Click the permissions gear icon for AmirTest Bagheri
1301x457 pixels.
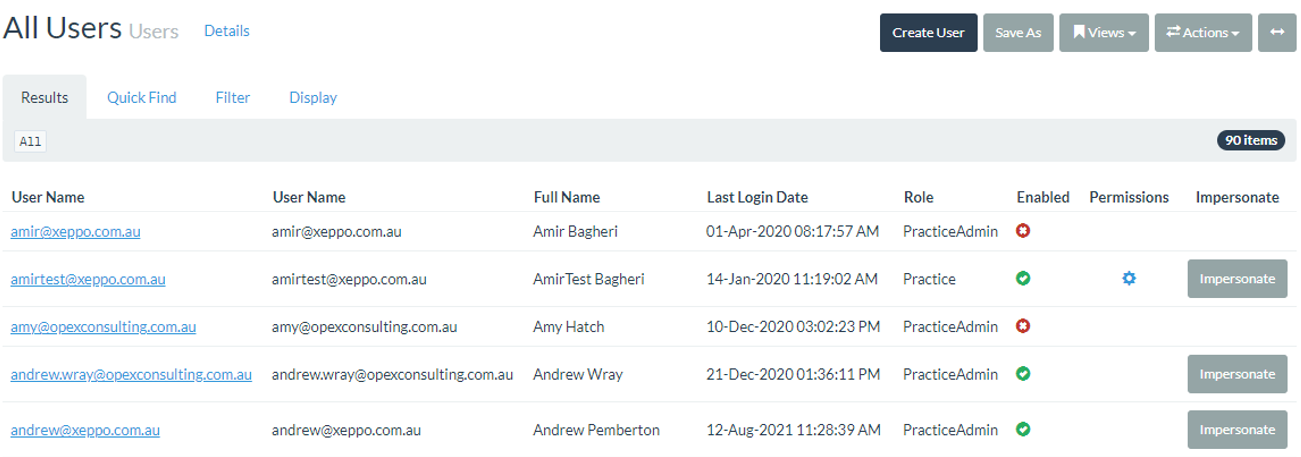coord(1129,279)
